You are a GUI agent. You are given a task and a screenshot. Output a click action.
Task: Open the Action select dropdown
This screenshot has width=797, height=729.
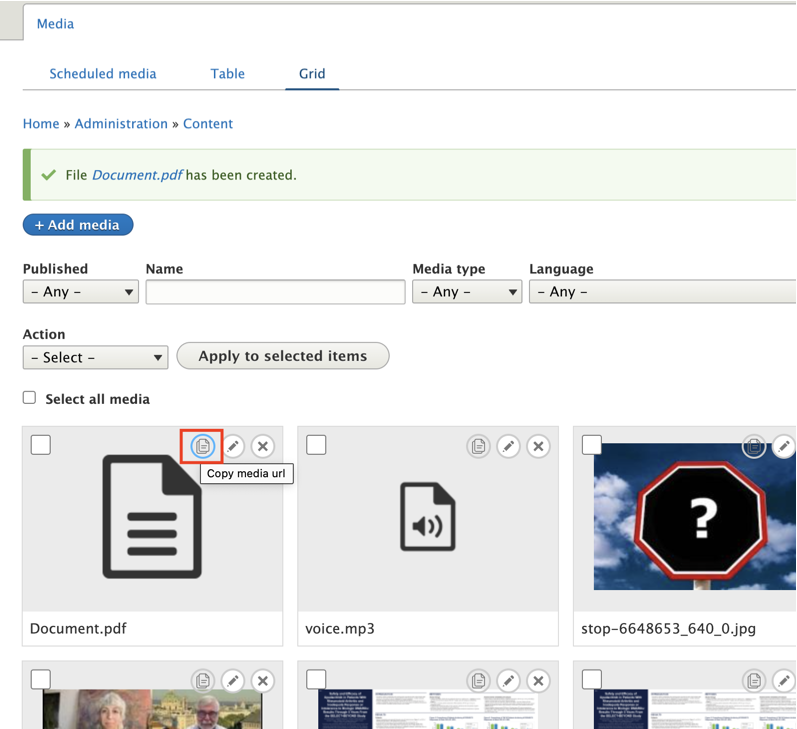click(x=95, y=357)
